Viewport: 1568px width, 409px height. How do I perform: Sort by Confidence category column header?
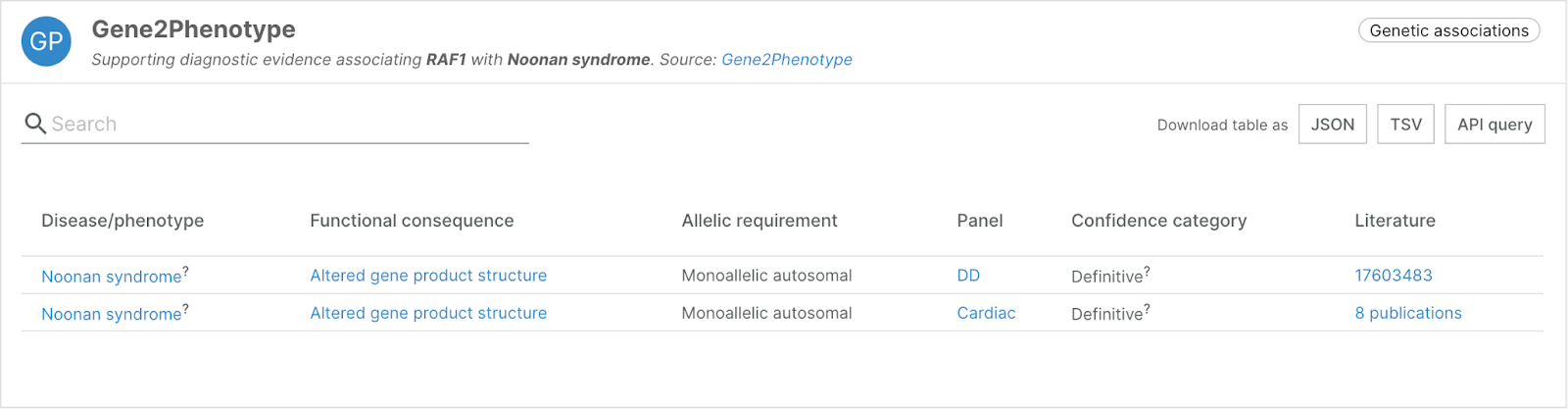pos(1158,221)
